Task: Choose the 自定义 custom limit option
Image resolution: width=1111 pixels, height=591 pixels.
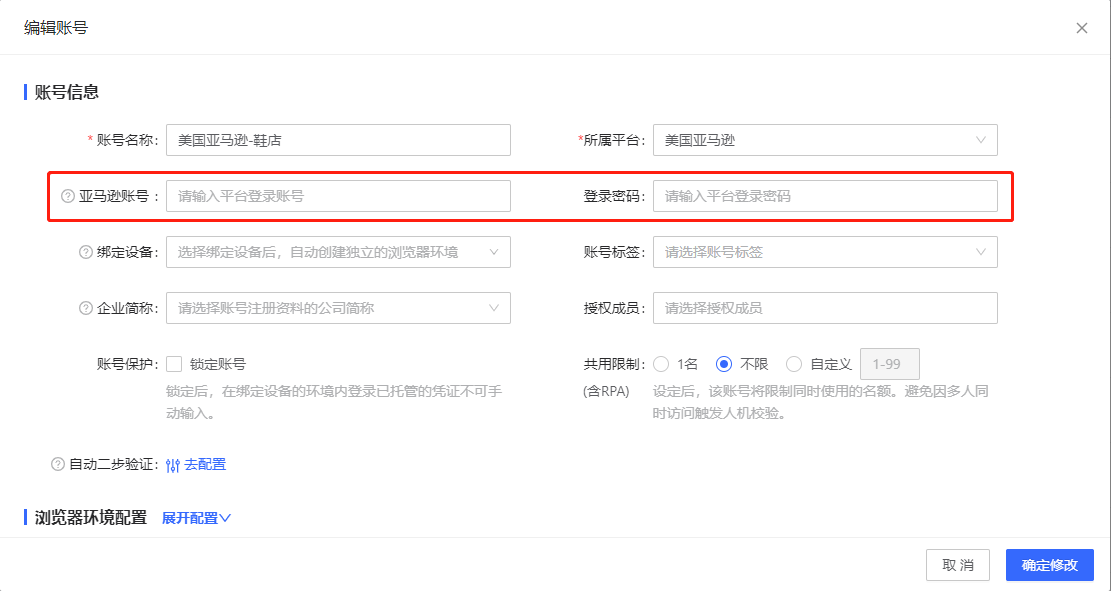Action: pyautogui.click(x=795, y=363)
